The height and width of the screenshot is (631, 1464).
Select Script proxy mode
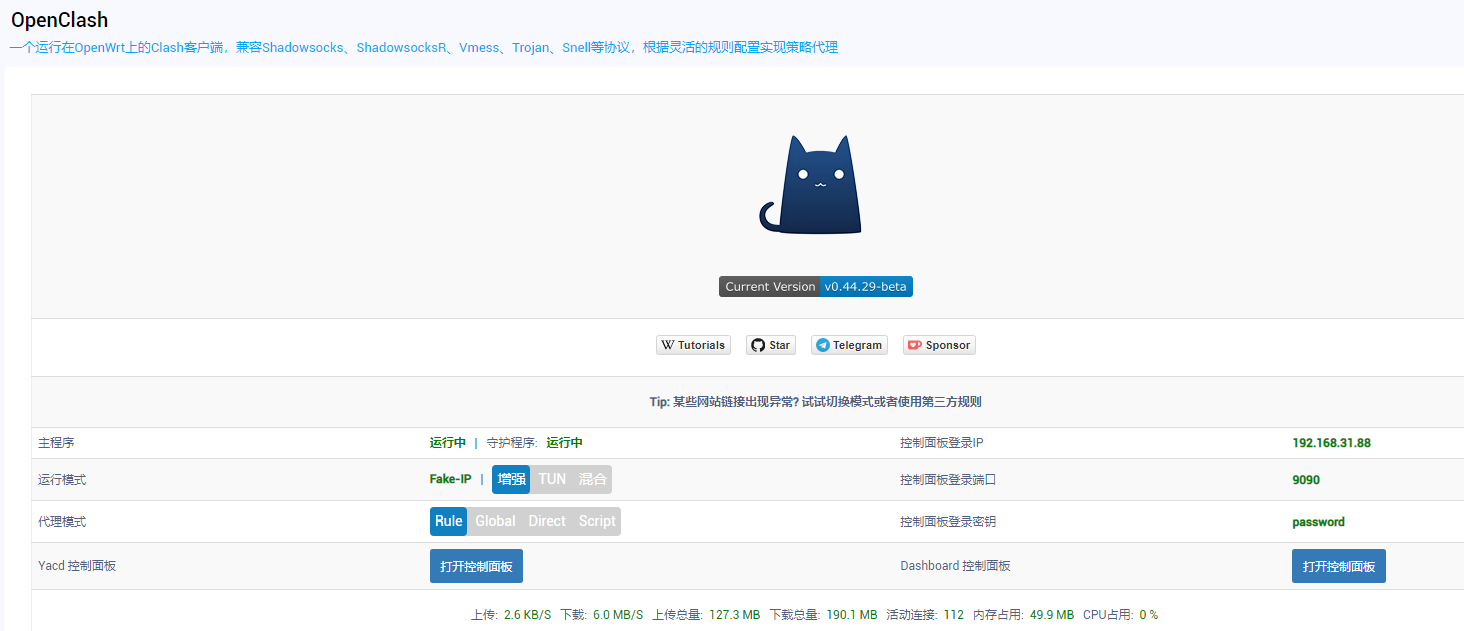coord(597,521)
